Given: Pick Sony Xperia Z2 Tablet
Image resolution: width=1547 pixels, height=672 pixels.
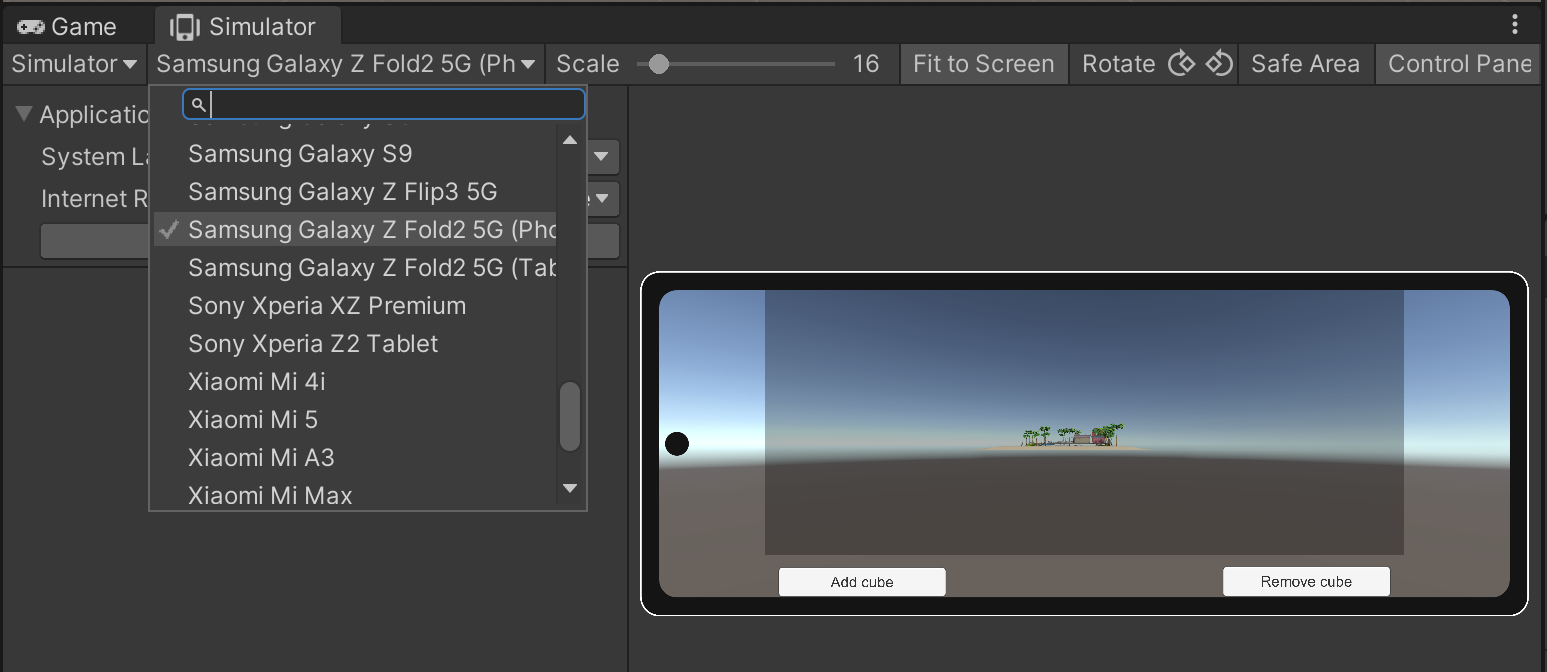Looking at the screenshot, I should click(x=354, y=344).
